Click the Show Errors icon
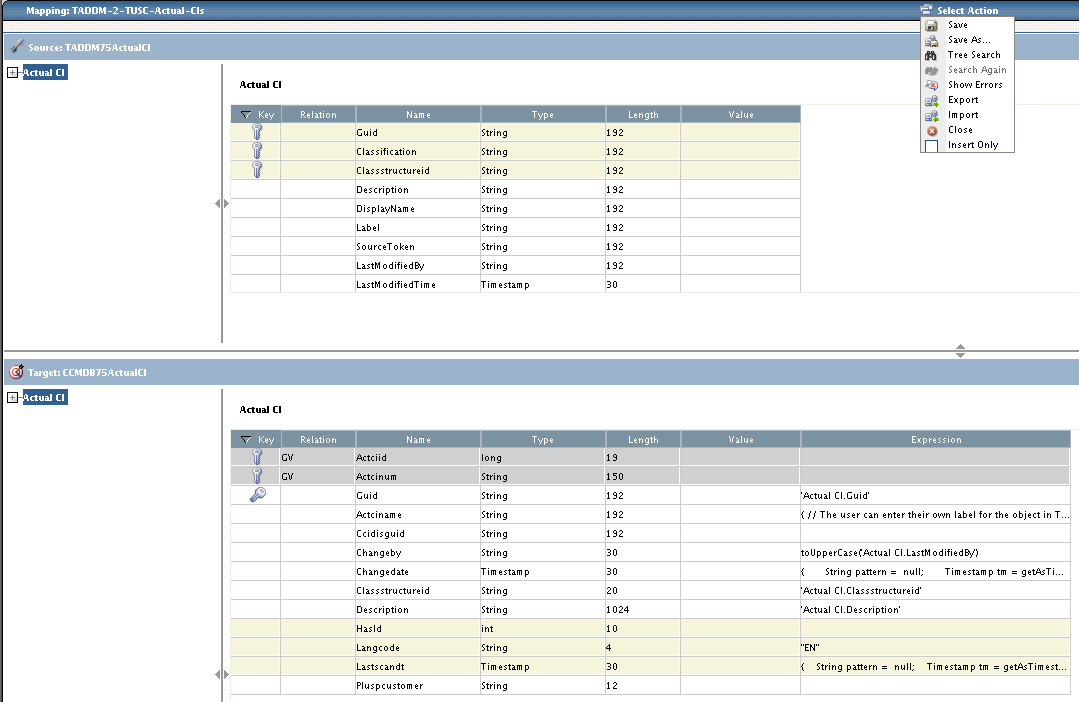Image resolution: width=1079 pixels, height=702 pixels. (x=931, y=85)
